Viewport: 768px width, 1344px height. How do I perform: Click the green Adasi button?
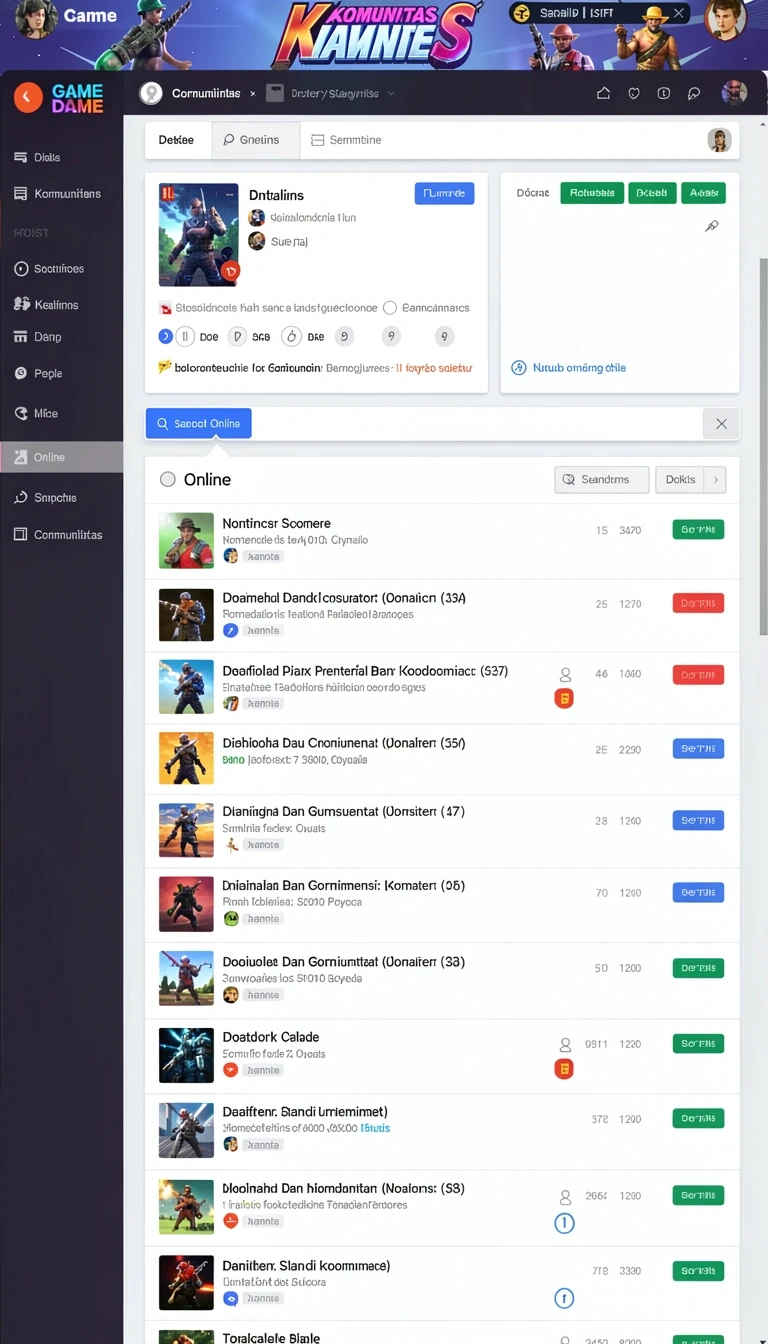tap(703, 193)
